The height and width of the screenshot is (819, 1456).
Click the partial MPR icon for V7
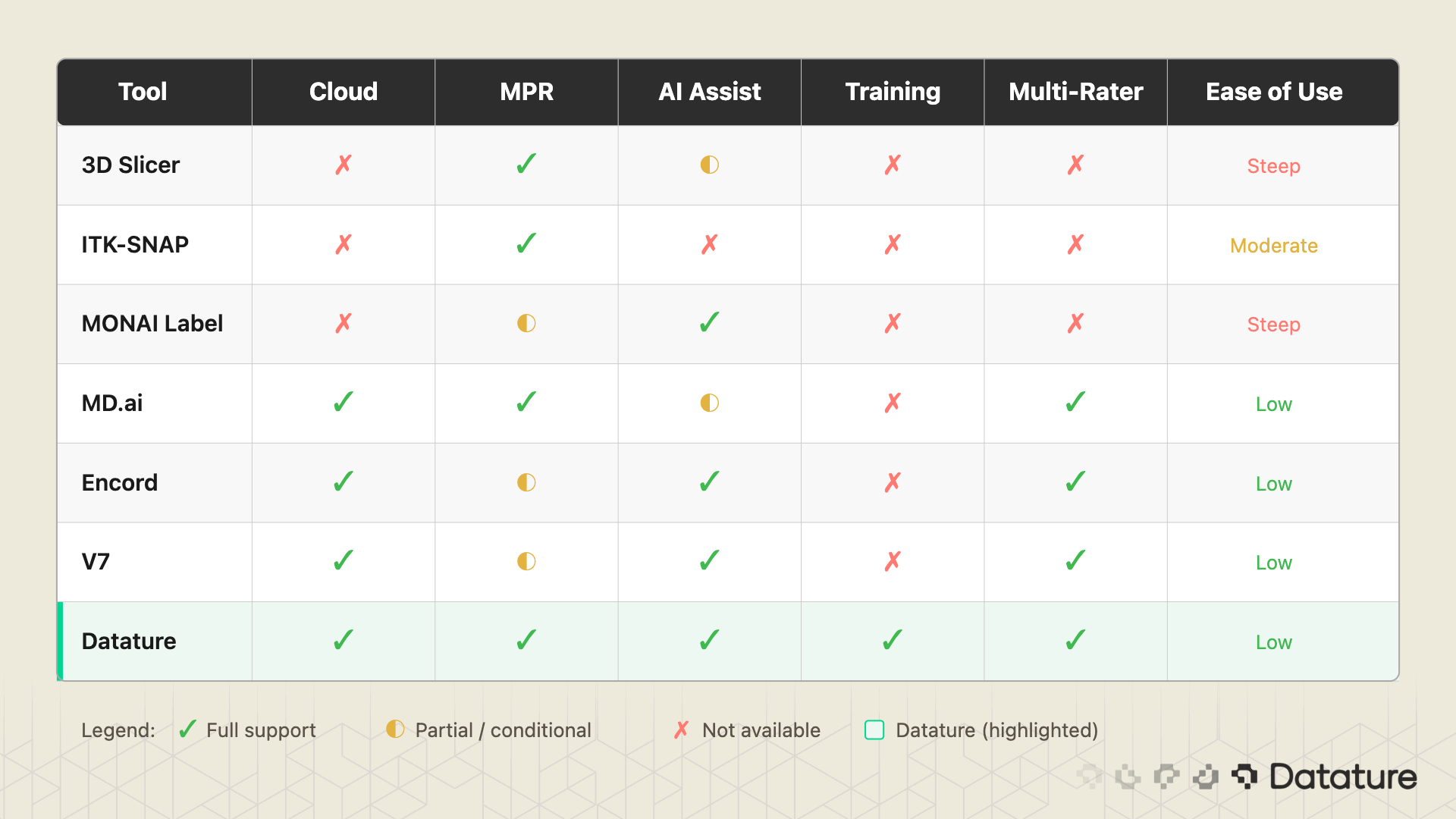526,561
